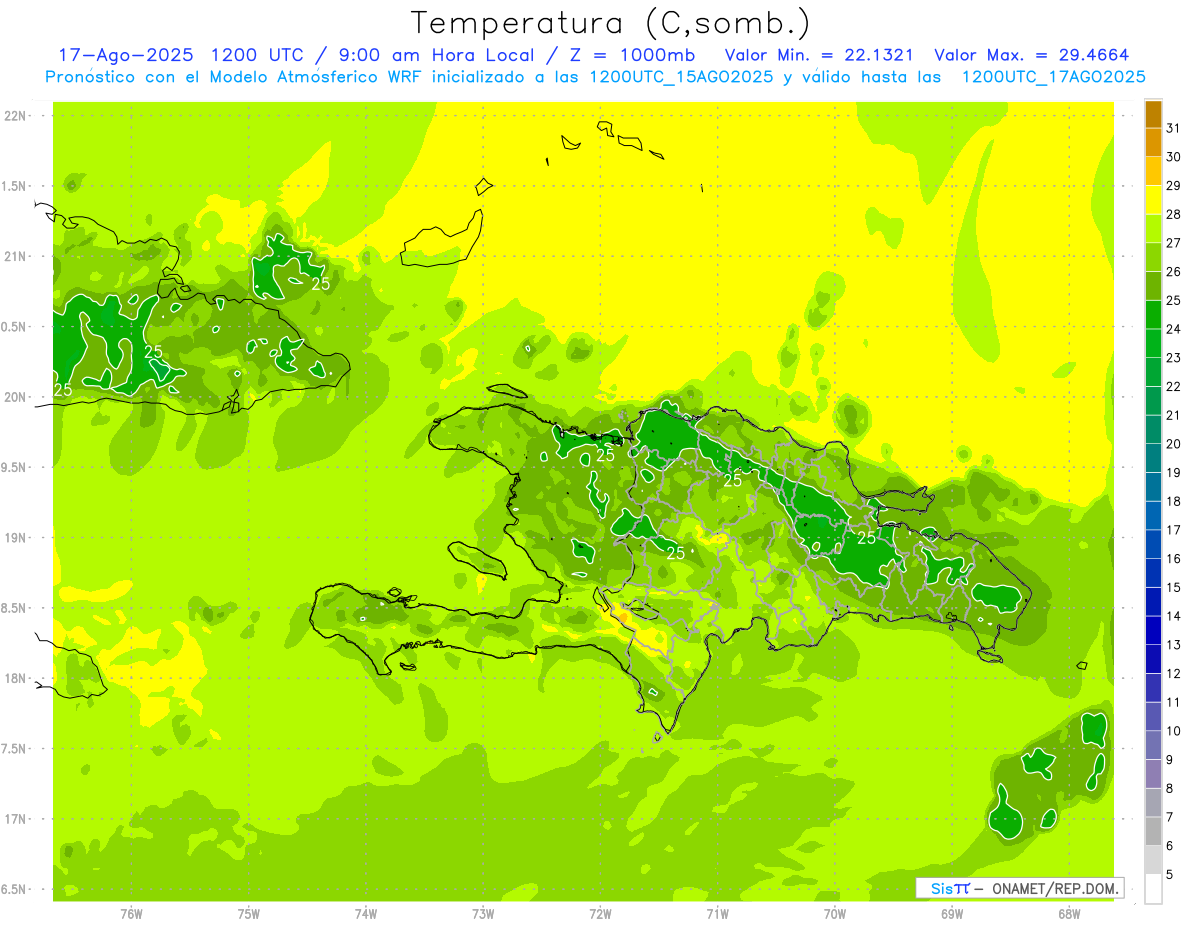Click "Valor Min. = 22.1321" value
Screen dimensions: 1200x927
[x=819, y=55]
